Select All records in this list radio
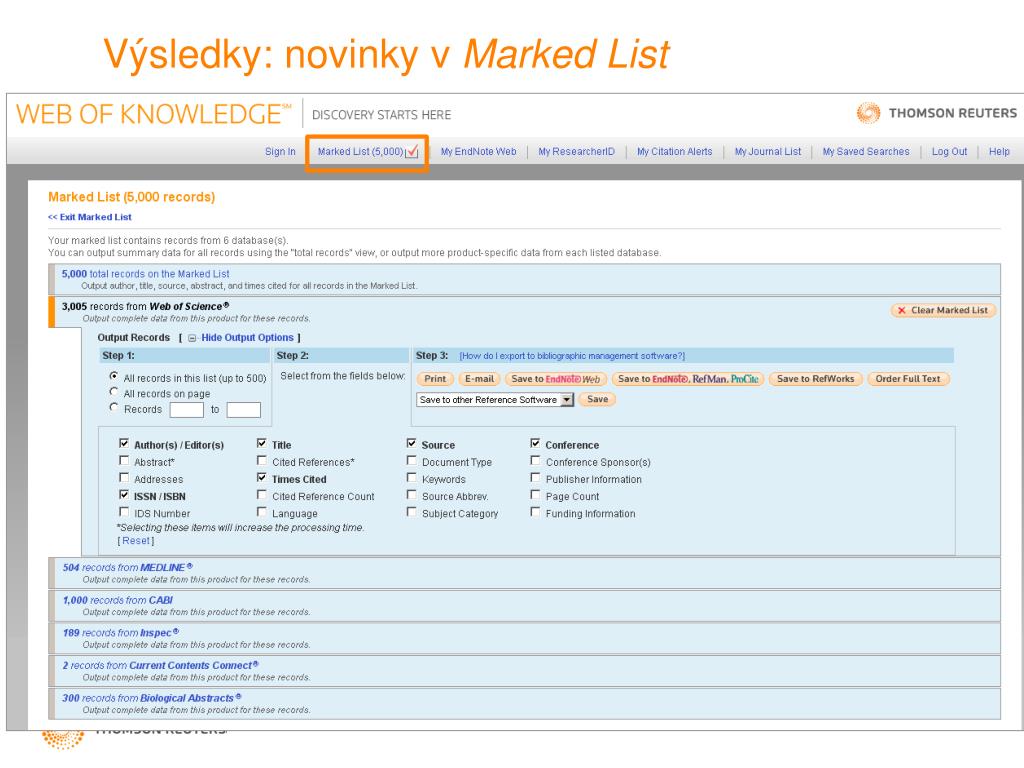 click(x=114, y=376)
